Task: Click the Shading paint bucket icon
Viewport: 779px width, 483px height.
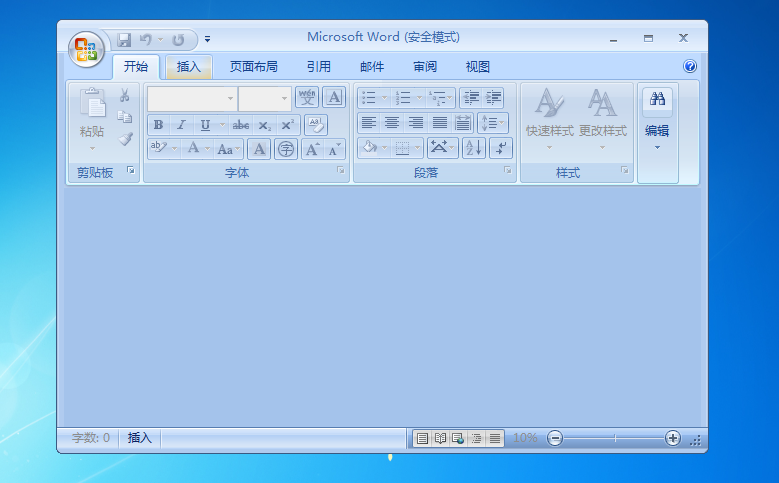Action: (370, 148)
